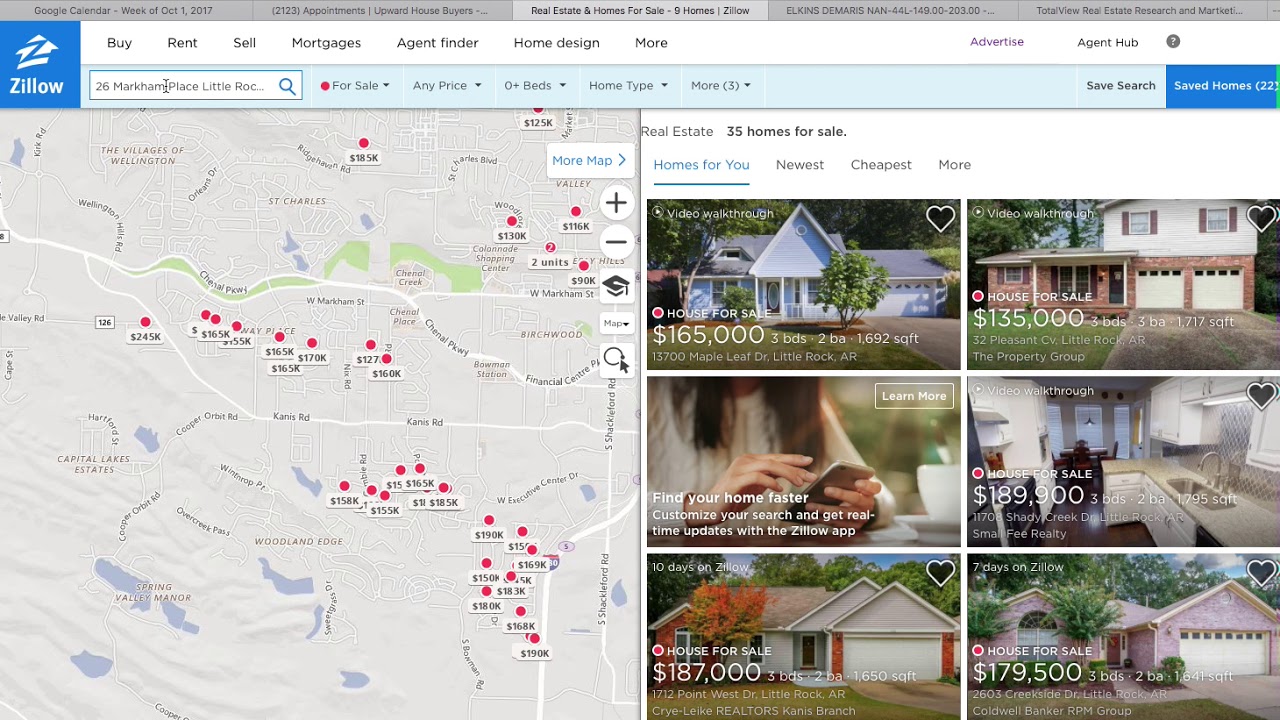This screenshot has width=1280, height=720.
Task: Click the $245K price label
Action: (145, 337)
